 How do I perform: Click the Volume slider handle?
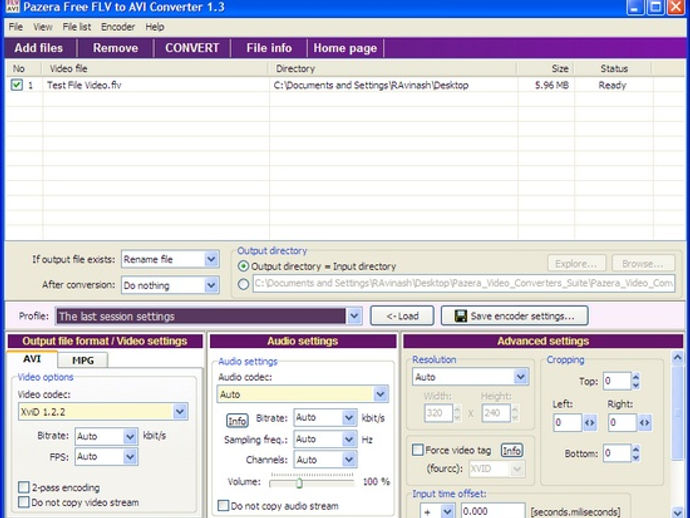(x=299, y=483)
